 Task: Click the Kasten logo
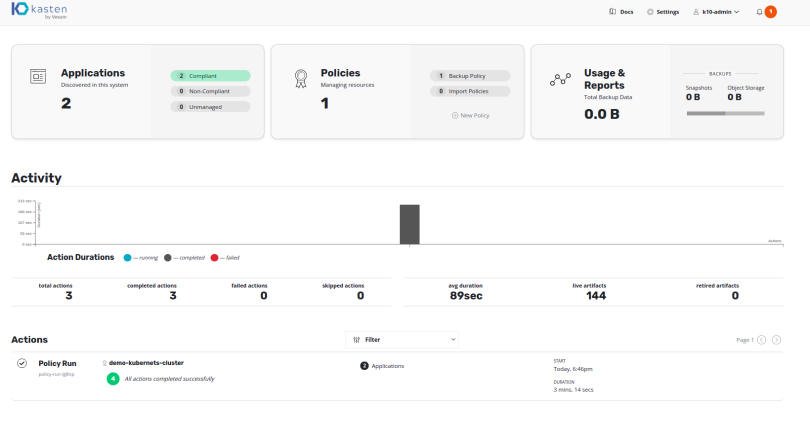(39, 10)
